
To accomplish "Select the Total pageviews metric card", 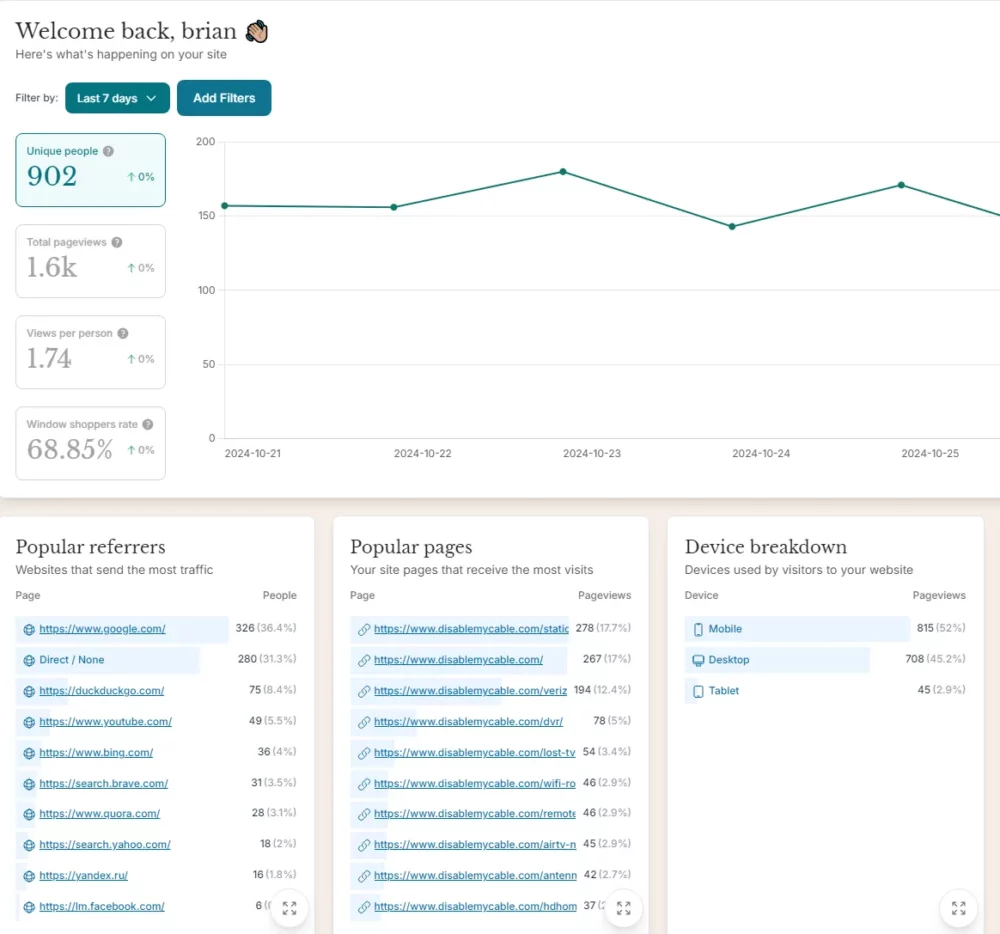I will pyautogui.click(x=90, y=260).
